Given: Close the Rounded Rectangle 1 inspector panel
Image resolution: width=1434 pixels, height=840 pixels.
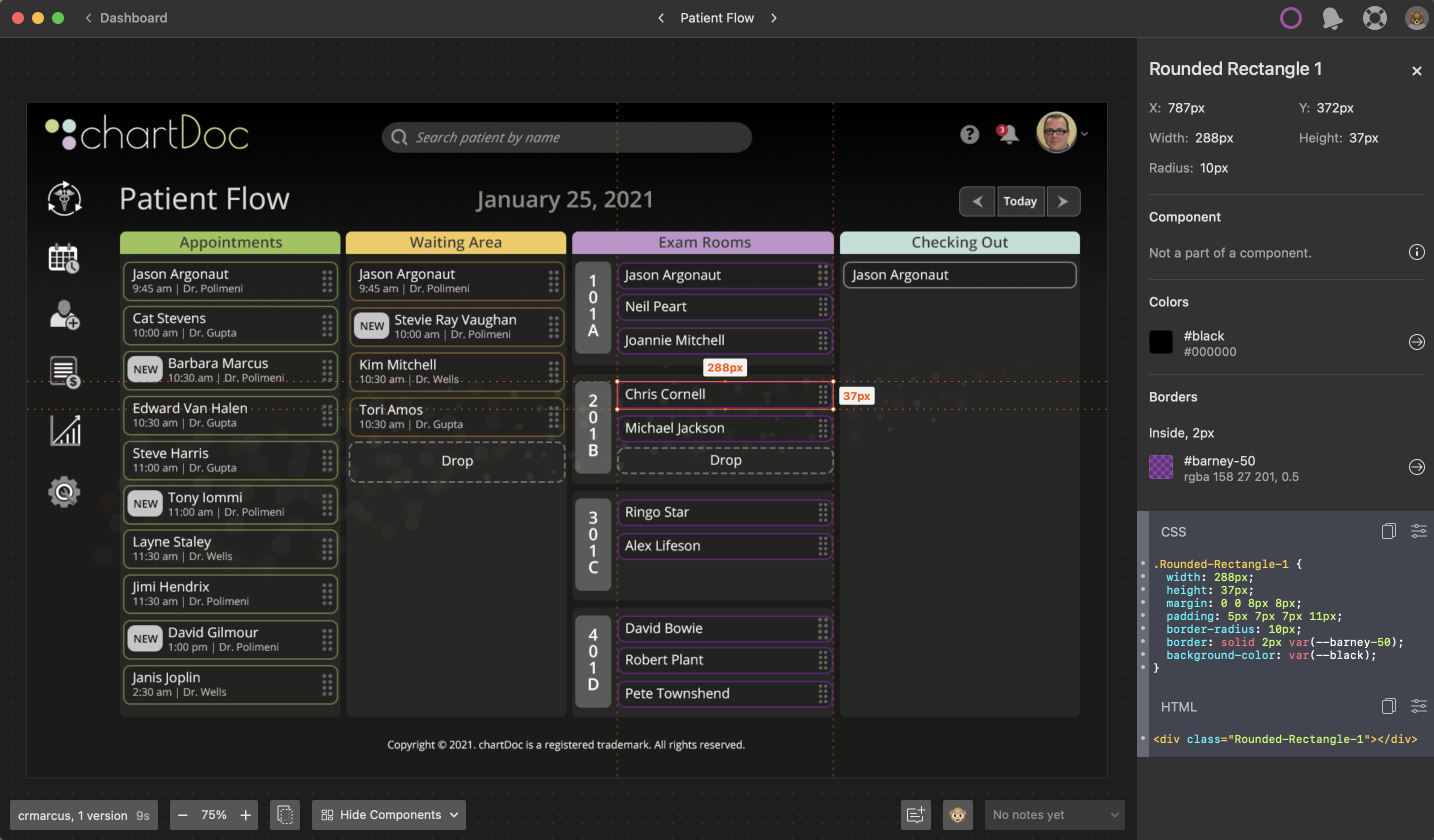Looking at the screenshot, I should coord(1416,70).
